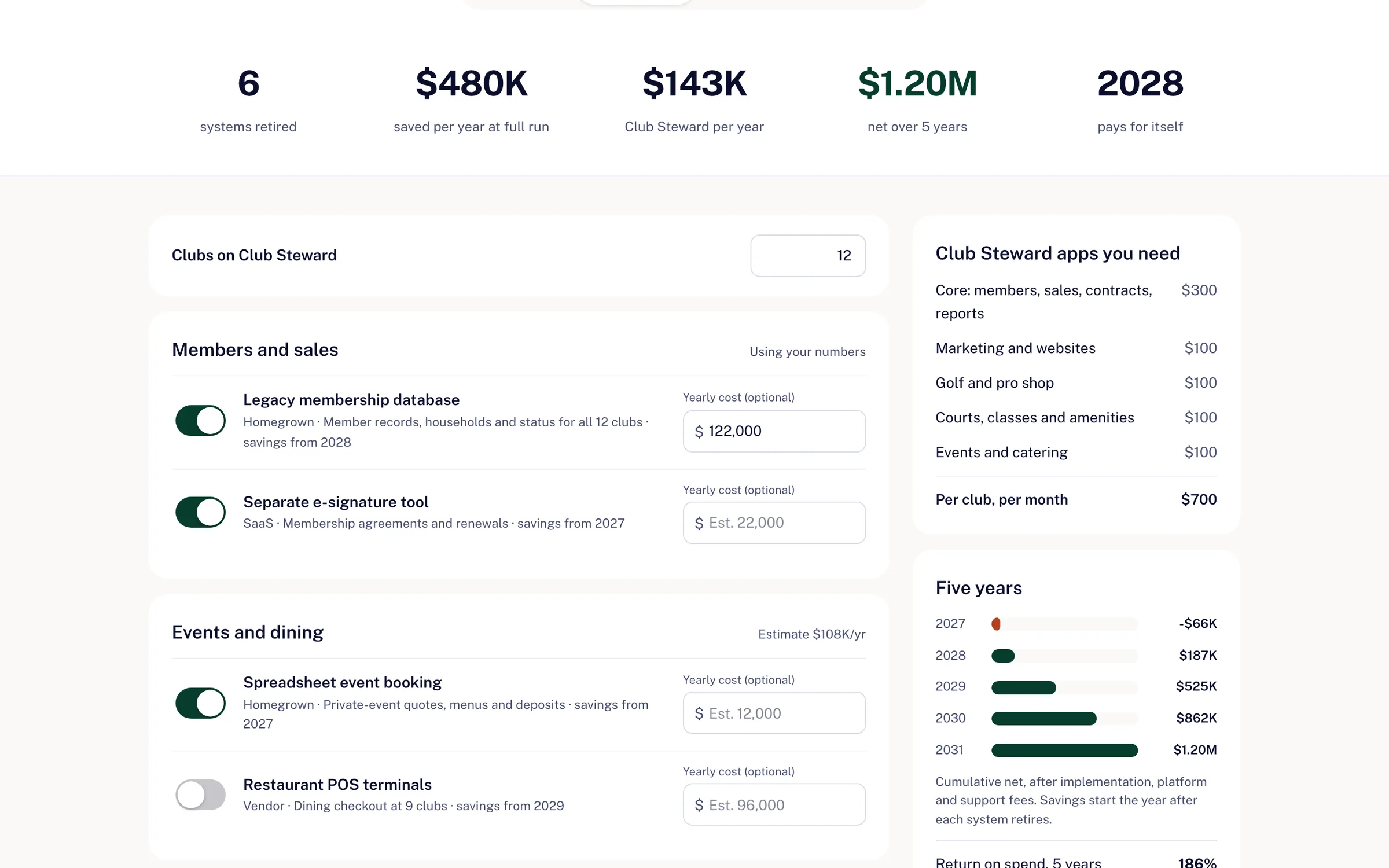This screenshot has height=868, width=1389.
Task: Turn off the Separate e-signature tool toggle
Action: [x=200, y=512]
